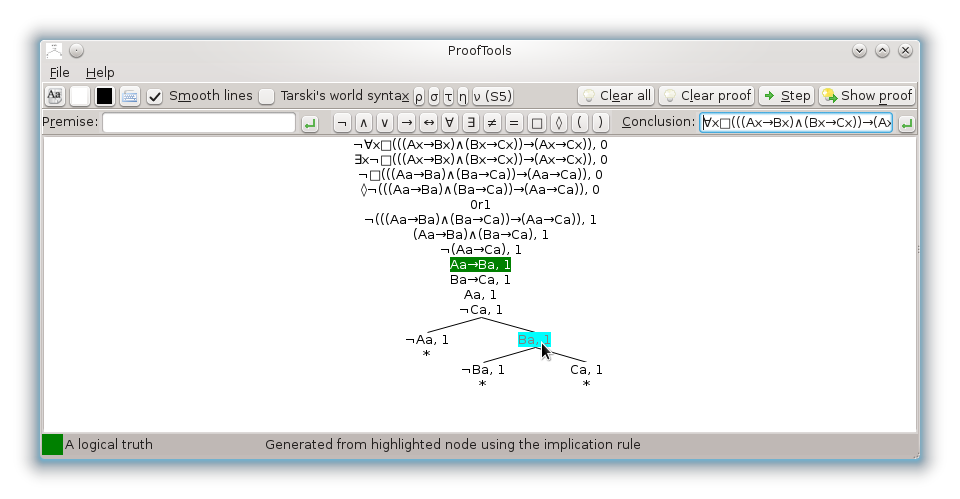The height and width of the screenshot is (499, 960).
Task: Insert the negation ¬ symbol
Action: (x=342, y=123)
